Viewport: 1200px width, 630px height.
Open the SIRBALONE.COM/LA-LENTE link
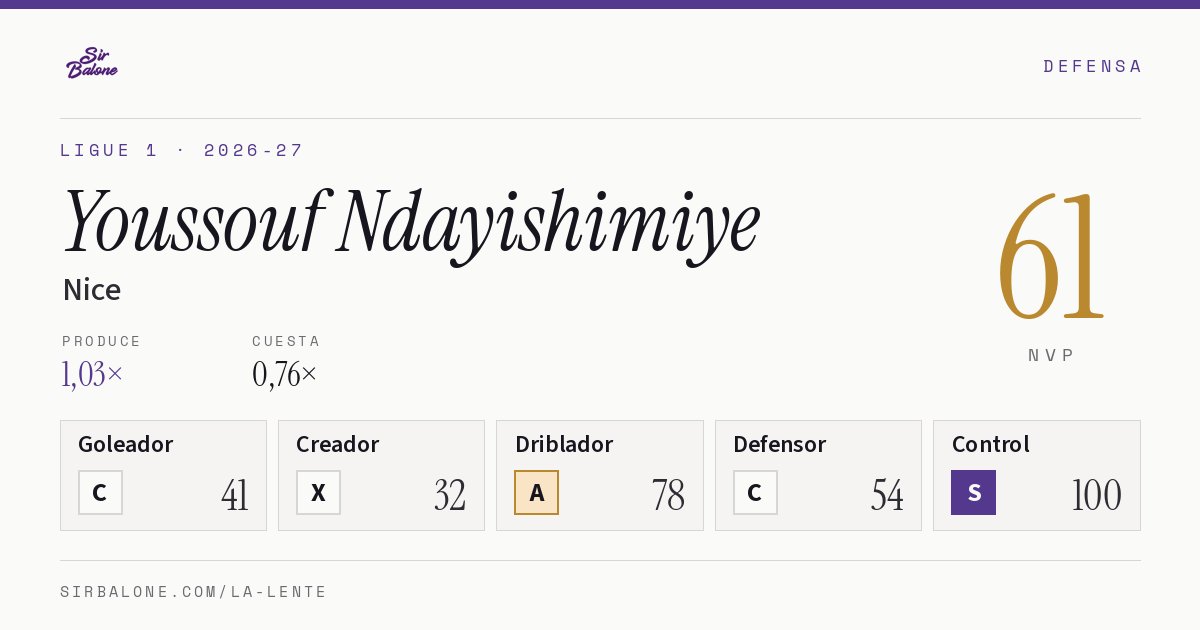point(194,592)
